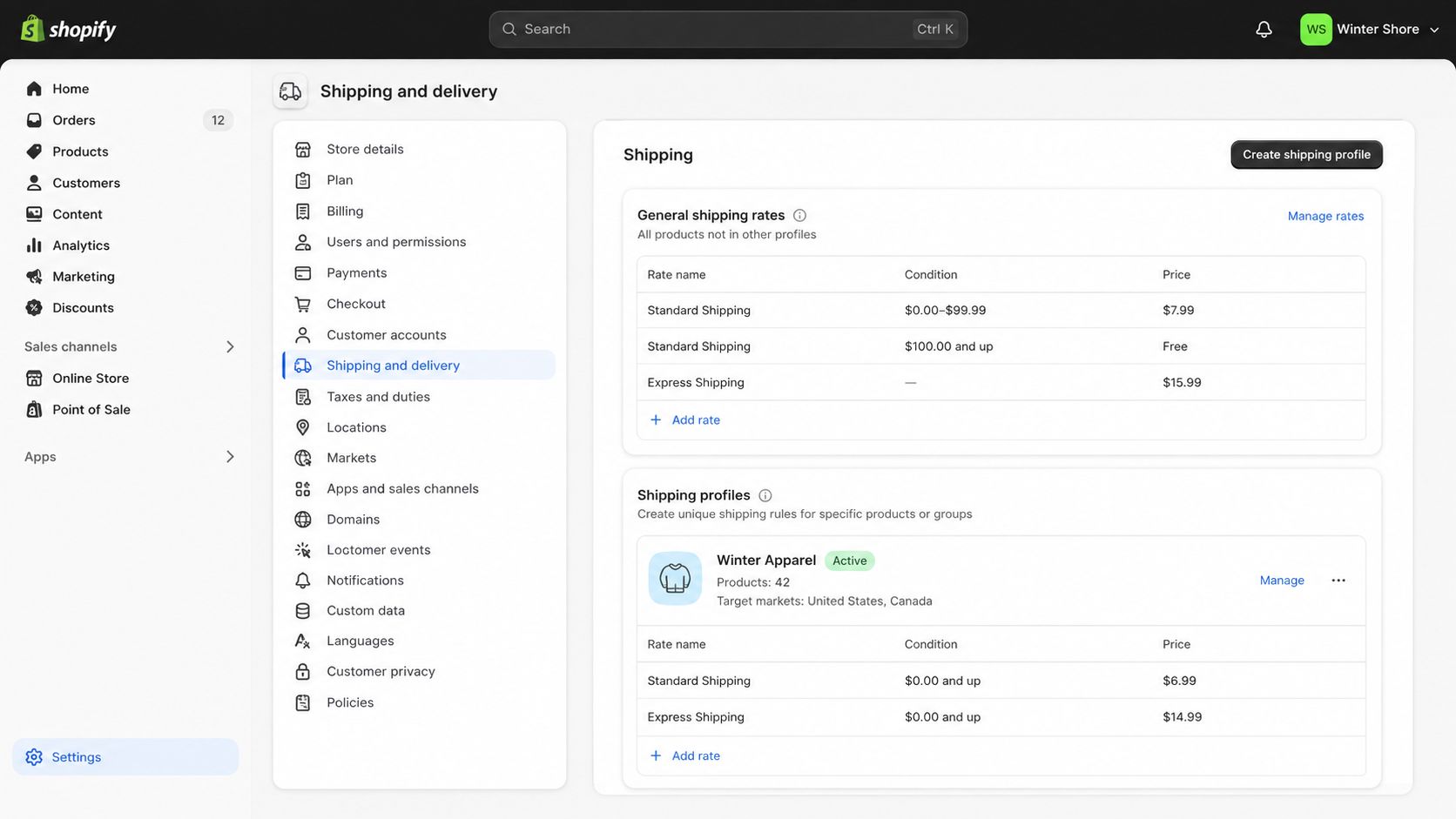1456x819 pixels.
Task: Click the Orders inbox icon
Action: 34,120
